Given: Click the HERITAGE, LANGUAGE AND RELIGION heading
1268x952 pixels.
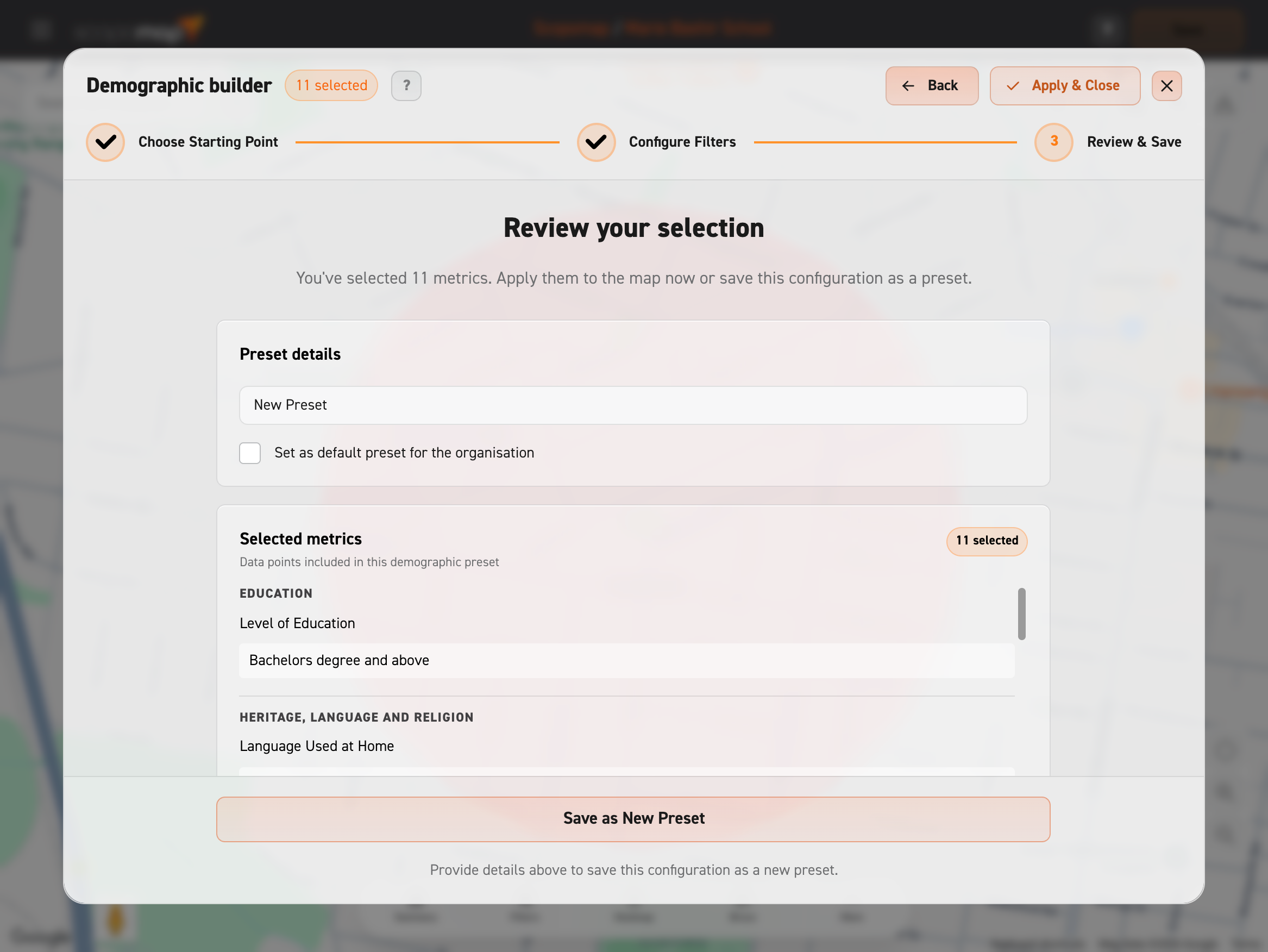Looking at the screenshot, I should [x=356, y=717].
